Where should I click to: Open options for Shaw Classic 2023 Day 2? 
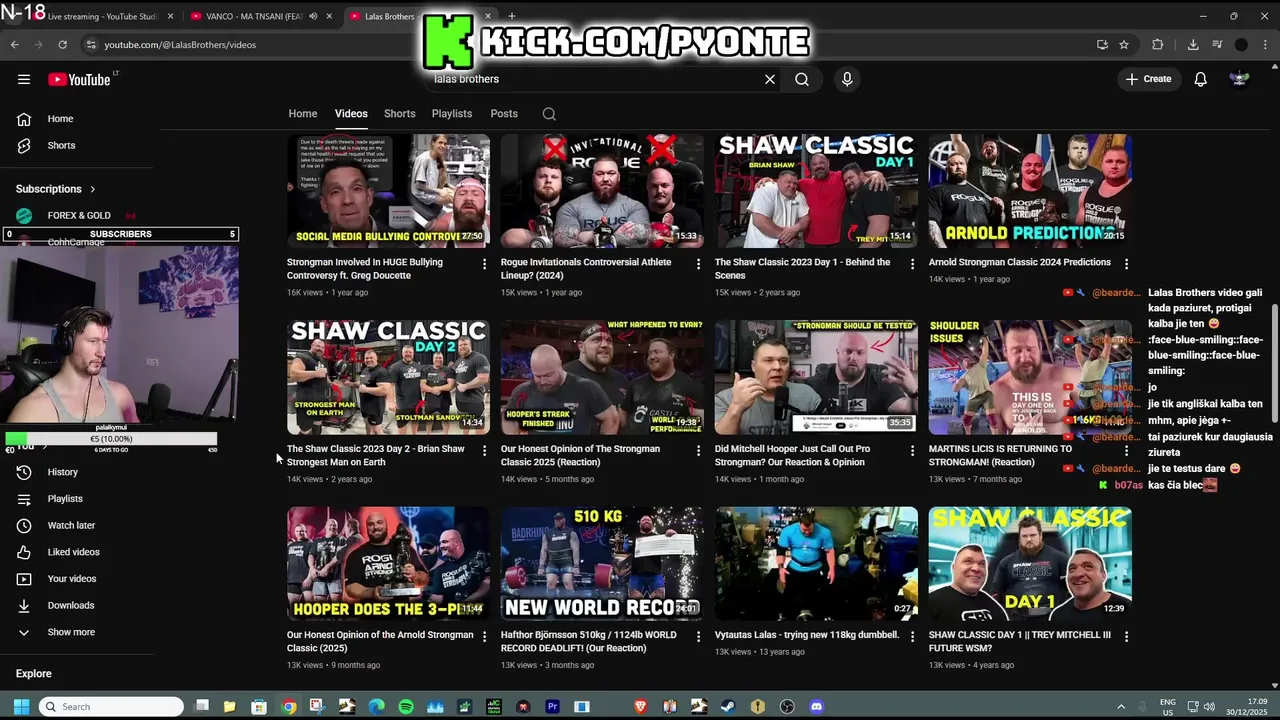[484, 451]
